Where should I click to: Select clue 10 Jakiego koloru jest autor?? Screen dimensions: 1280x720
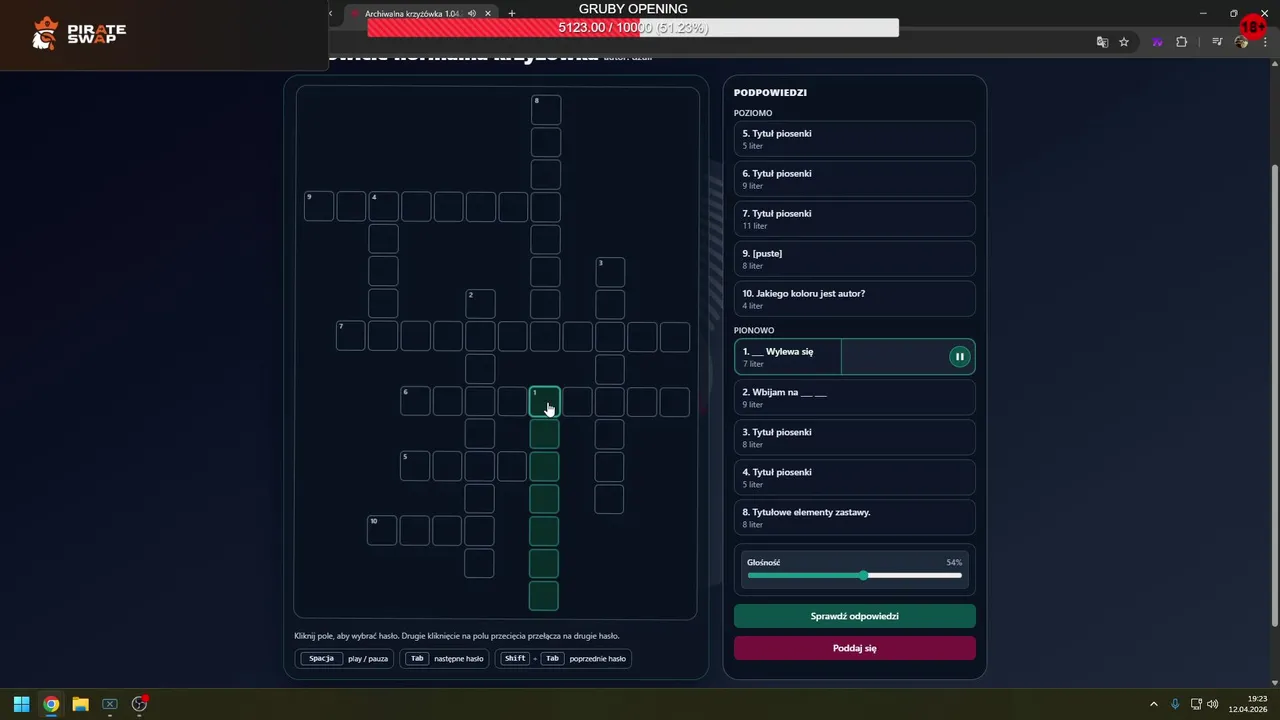click(854, 298)
